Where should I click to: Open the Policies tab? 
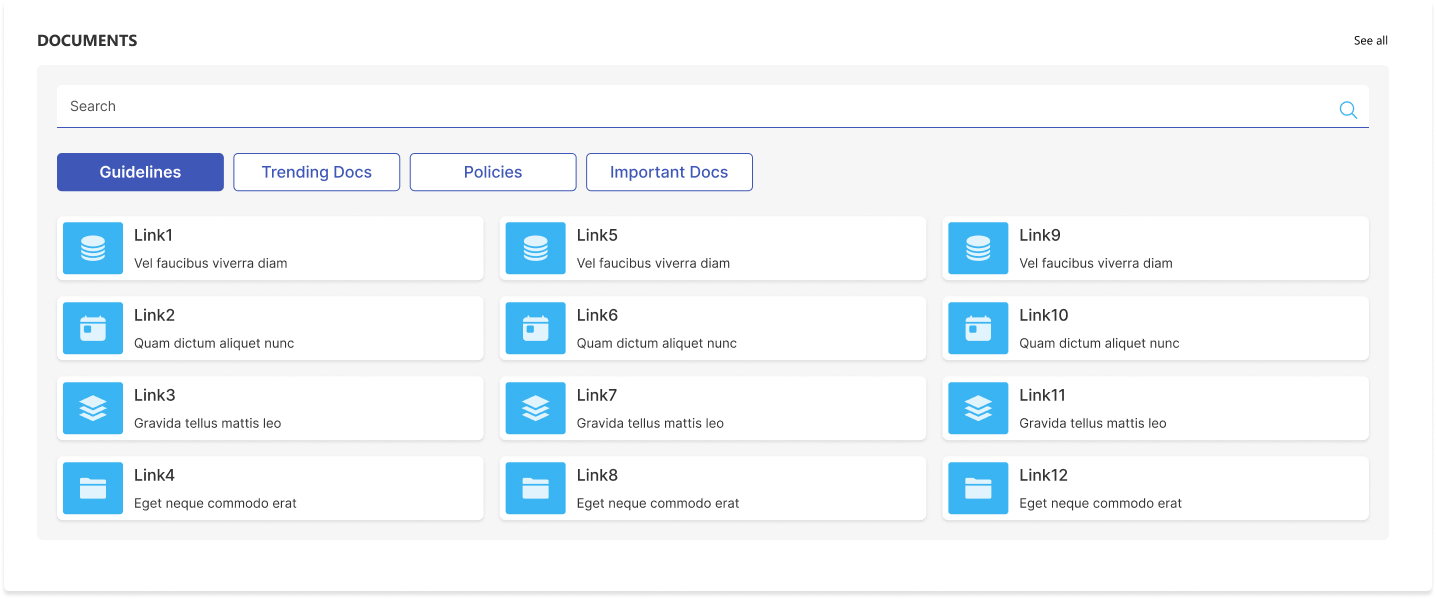pyautogui.click(x=492, y=171)
